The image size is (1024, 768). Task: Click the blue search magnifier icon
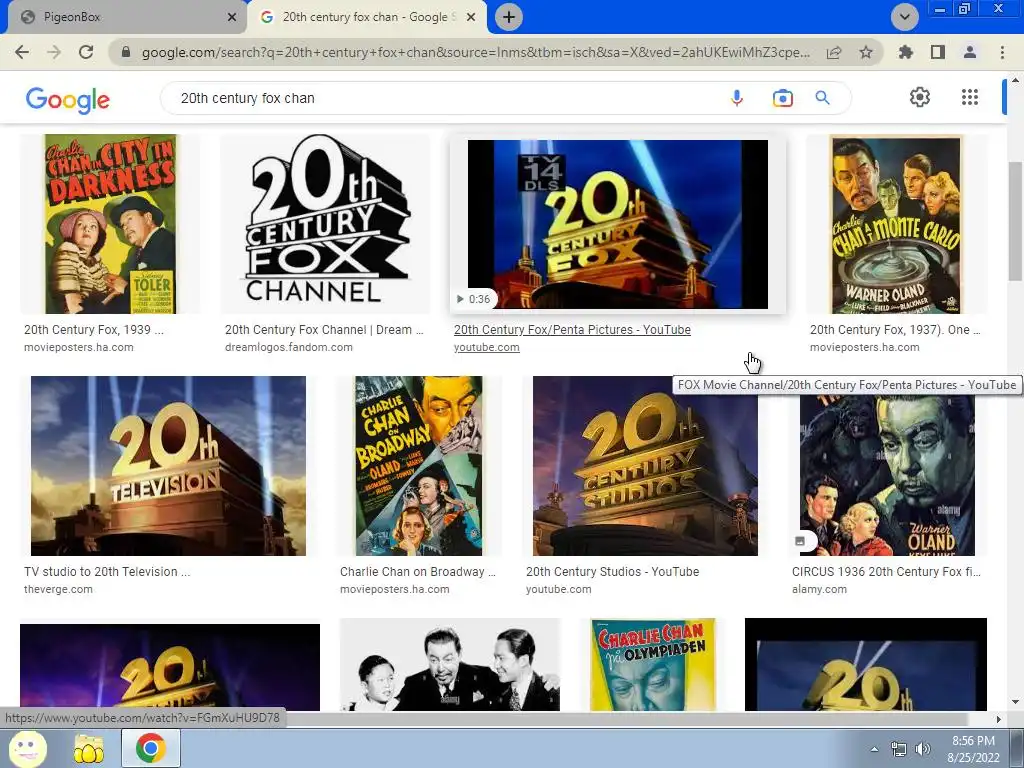tap(822, 98)
